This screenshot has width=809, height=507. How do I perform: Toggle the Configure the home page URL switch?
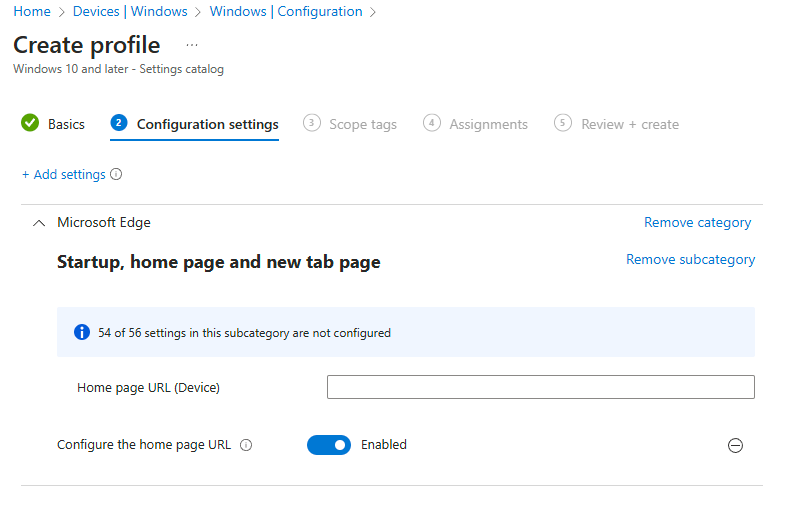(329, 445)
